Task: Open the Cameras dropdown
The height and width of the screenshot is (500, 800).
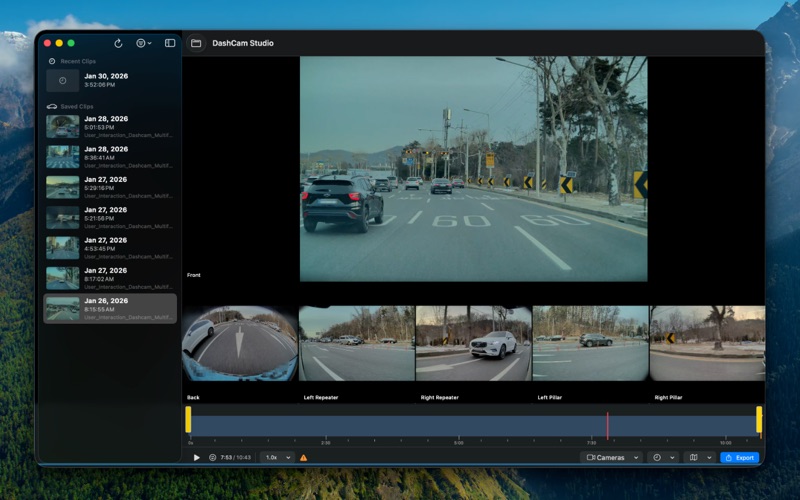Action: [x=612, y=458]
